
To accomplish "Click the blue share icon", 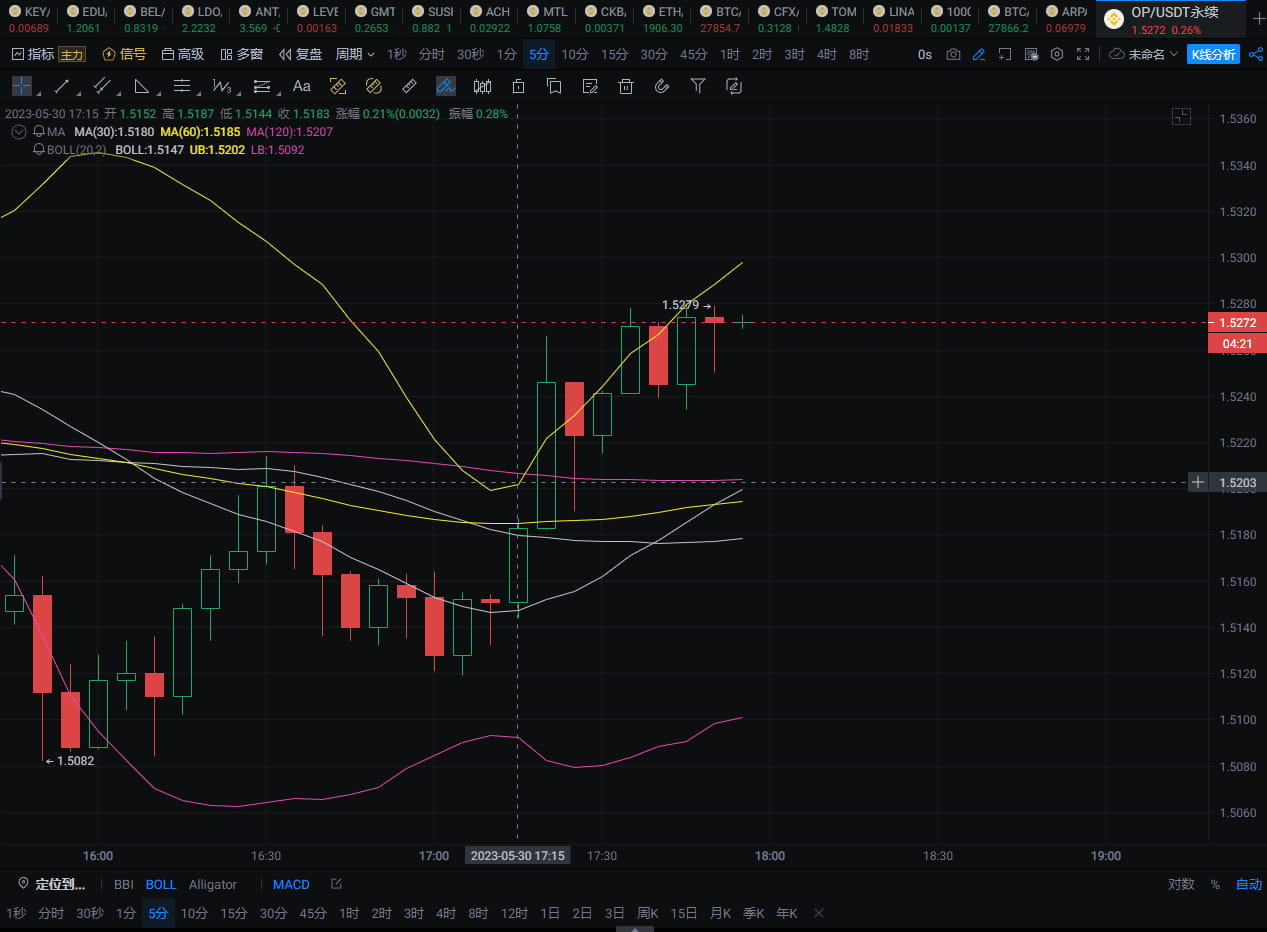I will [1256, 54].
